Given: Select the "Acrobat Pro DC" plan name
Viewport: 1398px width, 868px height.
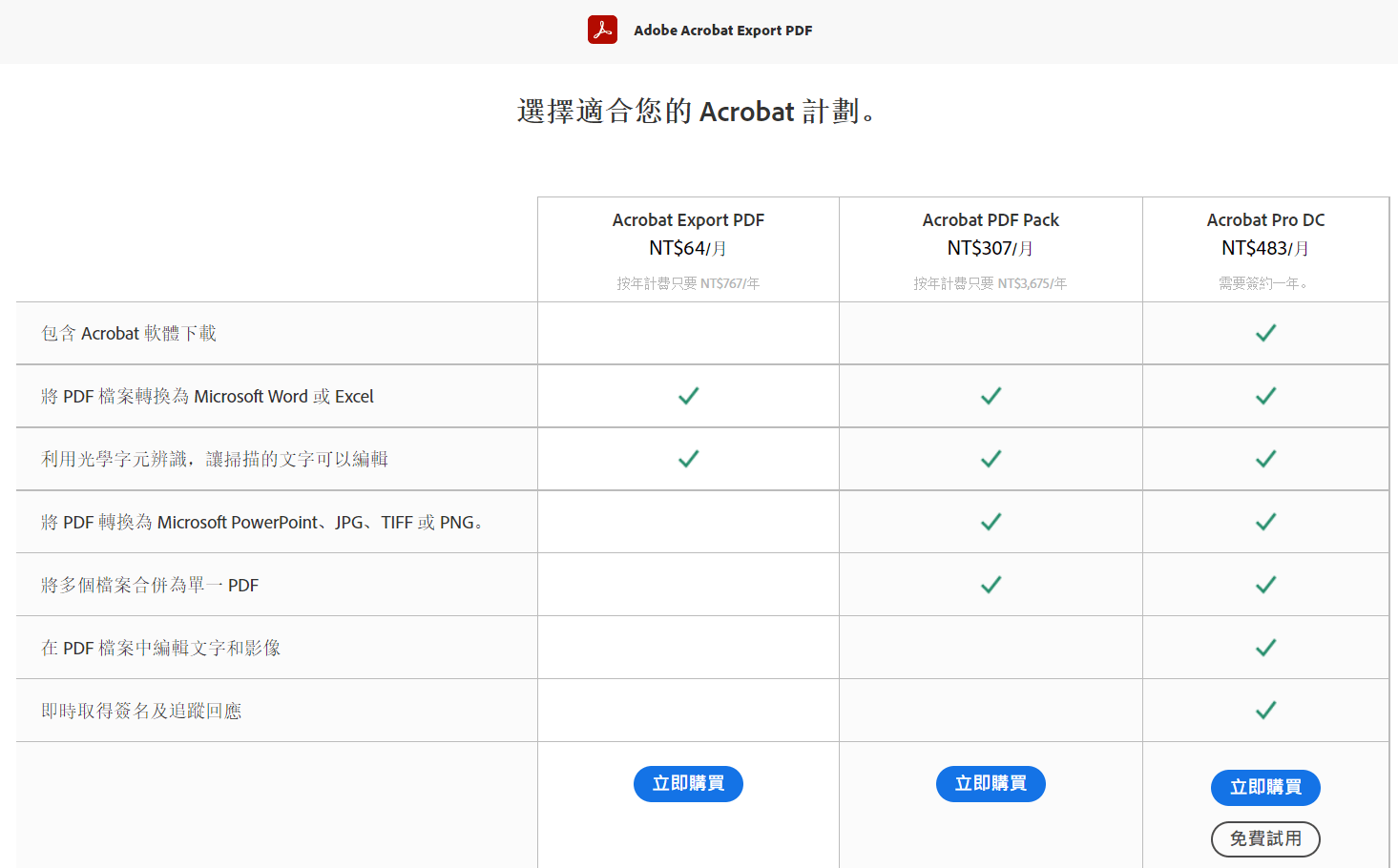Looking at the screenshot, I should click(1265, 220).
